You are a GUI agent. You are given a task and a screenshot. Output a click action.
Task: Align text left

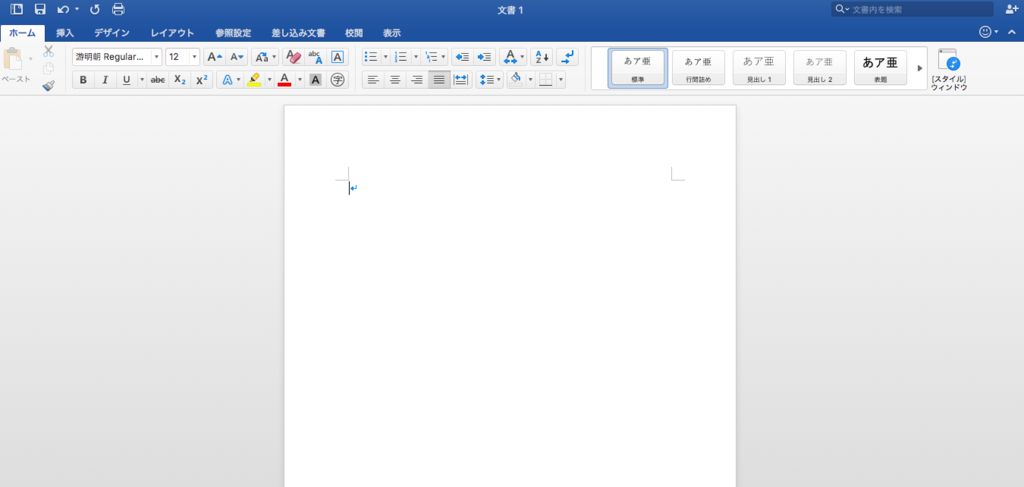click(x=373, y=80)
